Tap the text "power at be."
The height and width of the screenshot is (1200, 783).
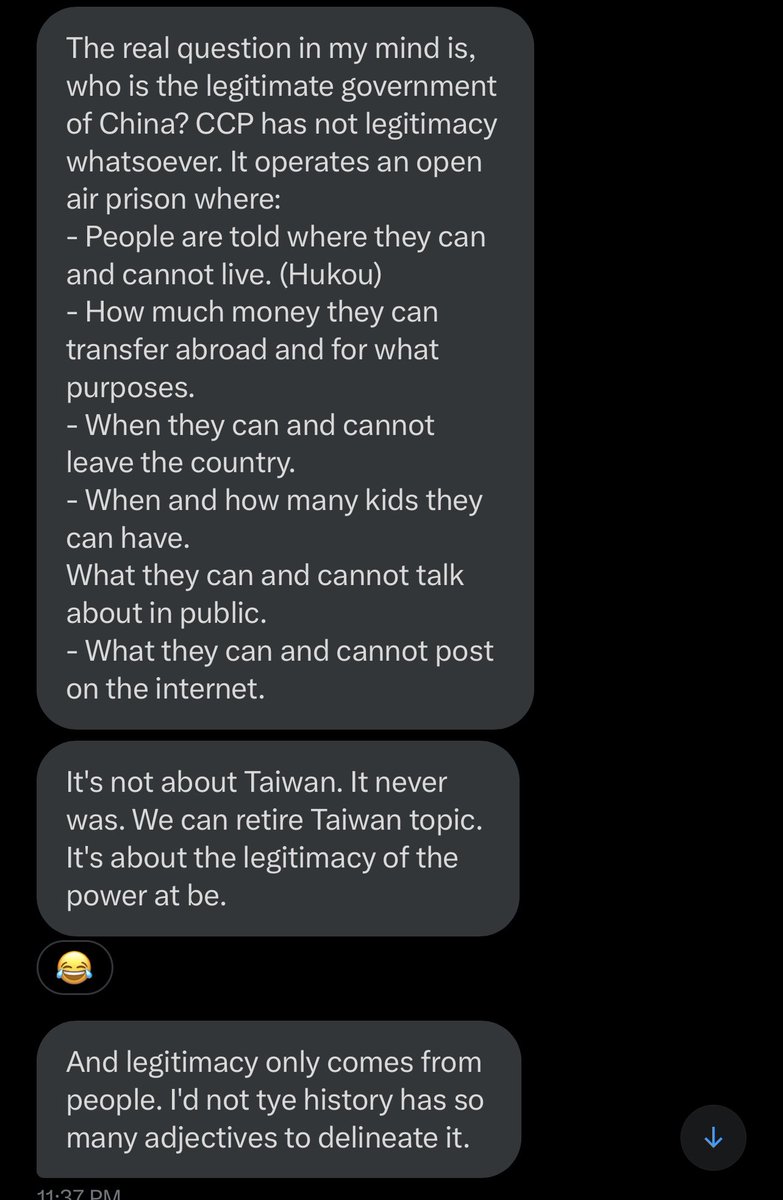pos(147,896)
